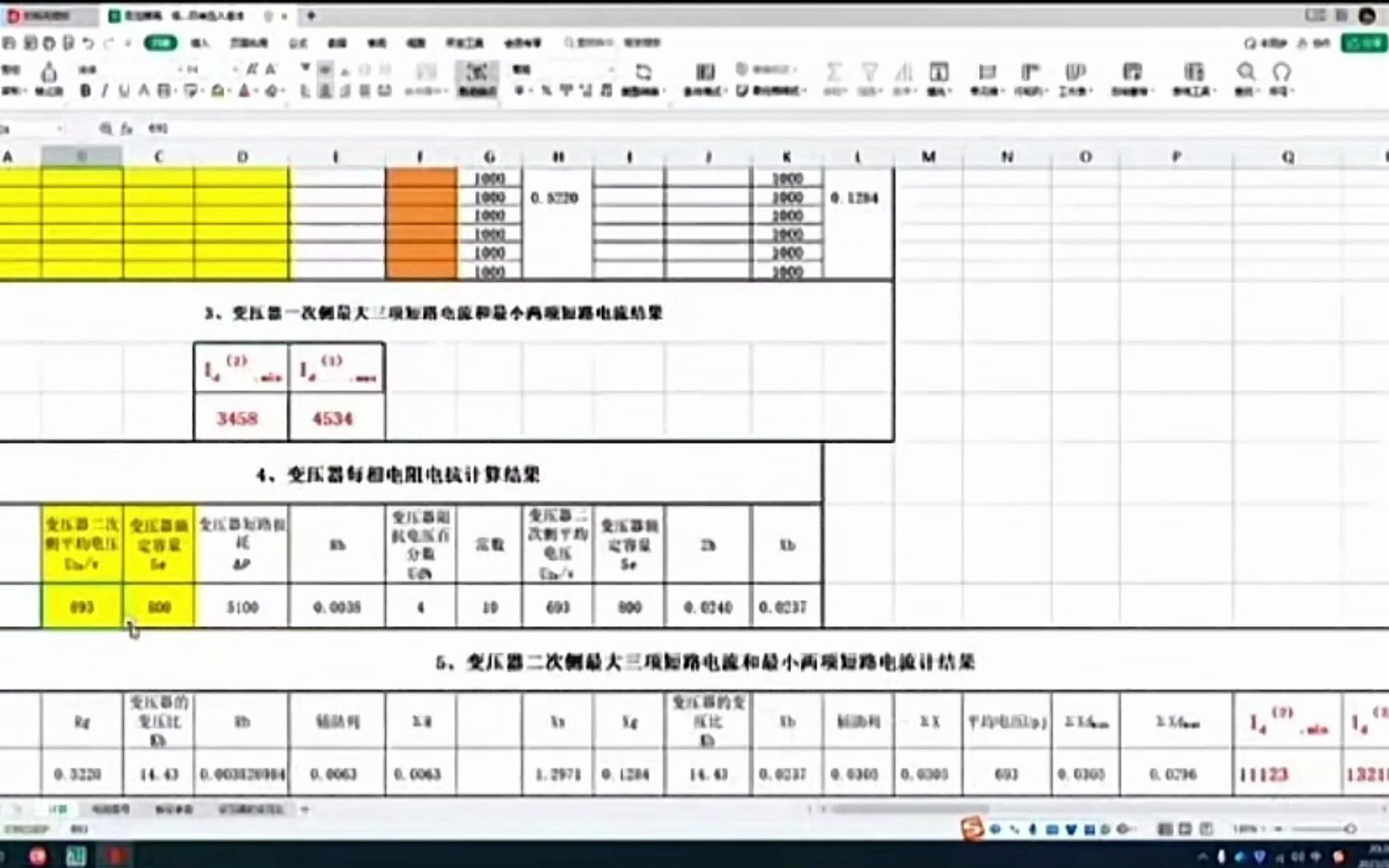Open the Table tools icon
Screen dimensions: 1389x868
1194,79
